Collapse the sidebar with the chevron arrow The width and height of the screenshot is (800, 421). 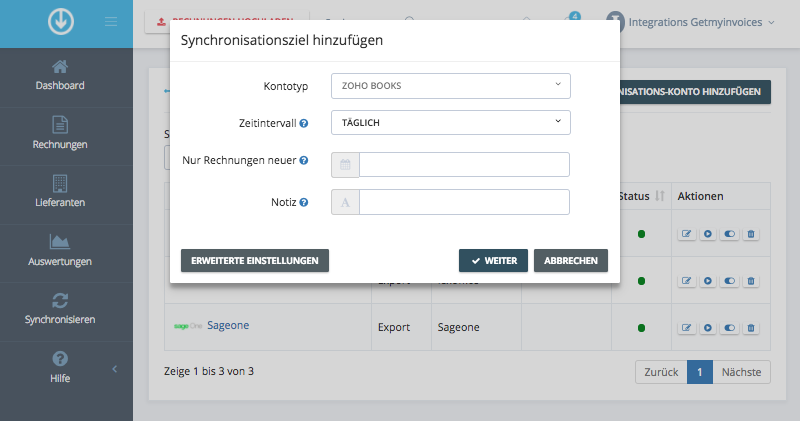click(115, 368)
